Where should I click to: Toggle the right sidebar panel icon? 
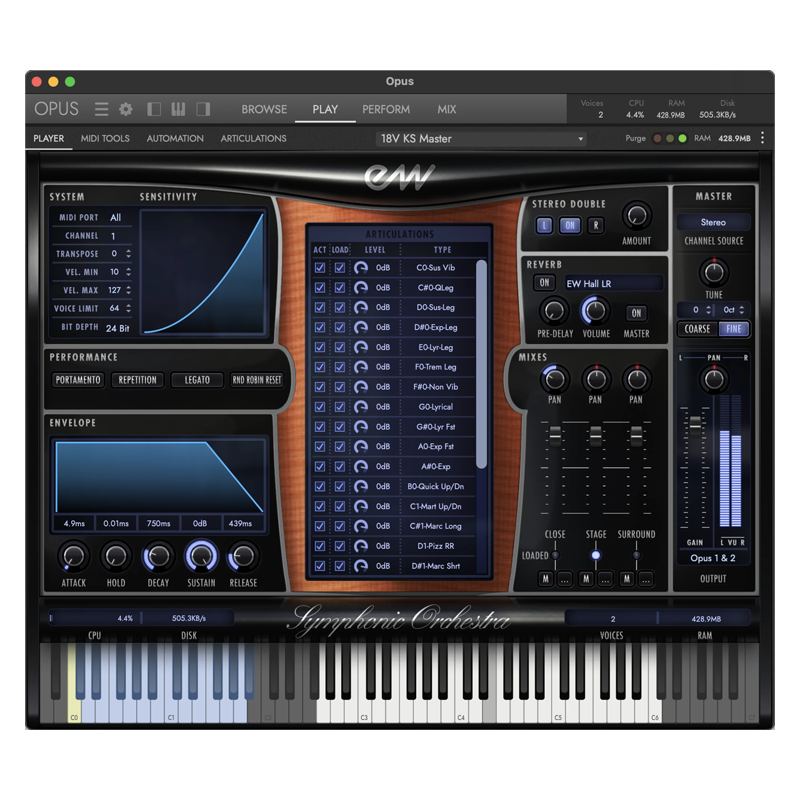click(203, 109)
